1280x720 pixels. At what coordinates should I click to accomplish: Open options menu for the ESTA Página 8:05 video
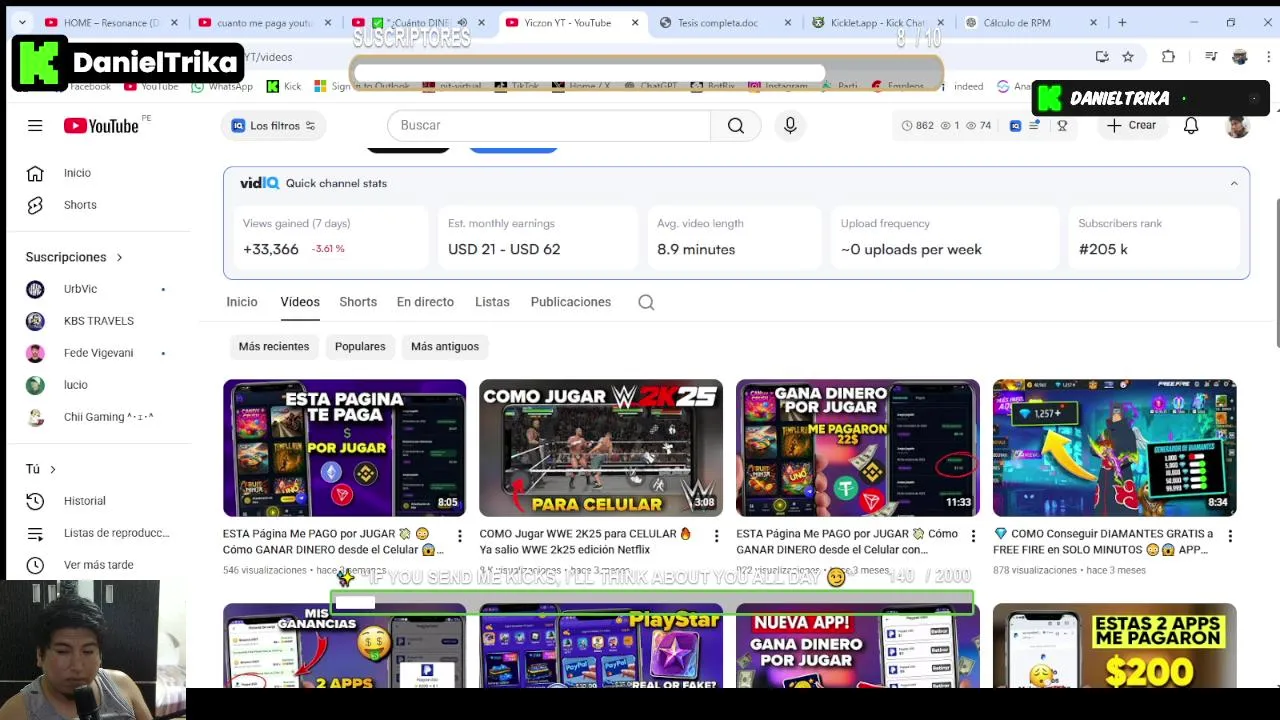click(x=460, y=537)
